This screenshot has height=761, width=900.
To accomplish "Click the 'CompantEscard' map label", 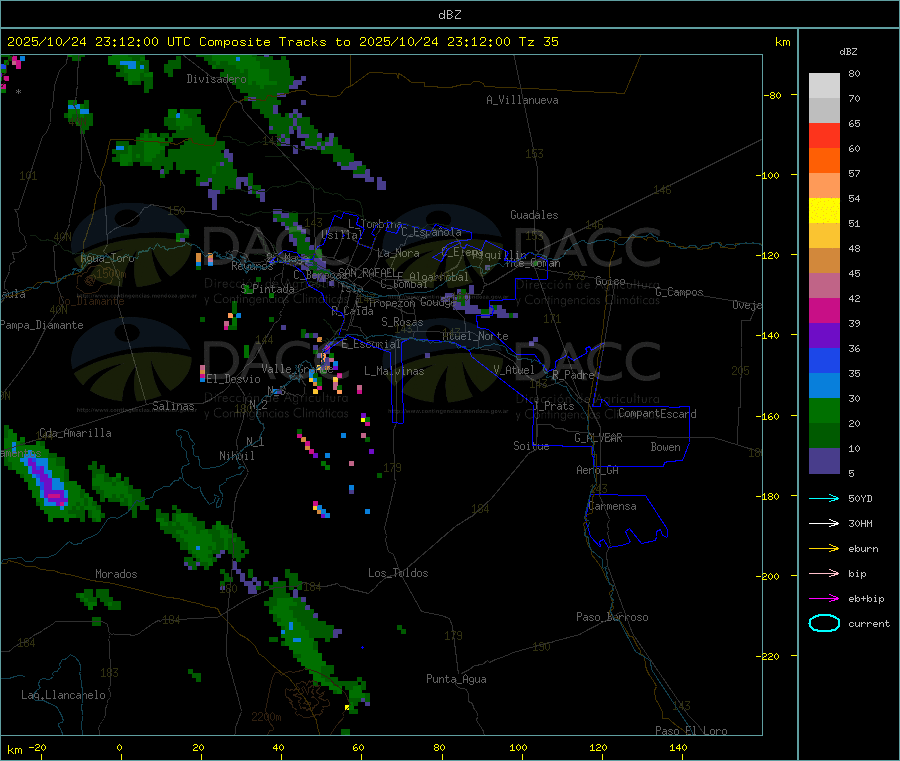I will point(657,413).
